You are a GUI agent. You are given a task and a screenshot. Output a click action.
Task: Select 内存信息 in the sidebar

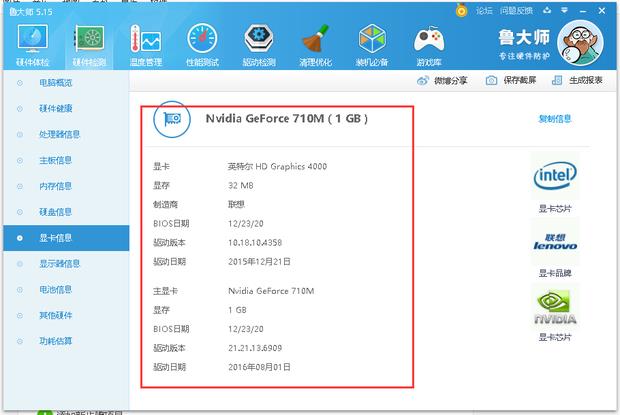[55, 186]
